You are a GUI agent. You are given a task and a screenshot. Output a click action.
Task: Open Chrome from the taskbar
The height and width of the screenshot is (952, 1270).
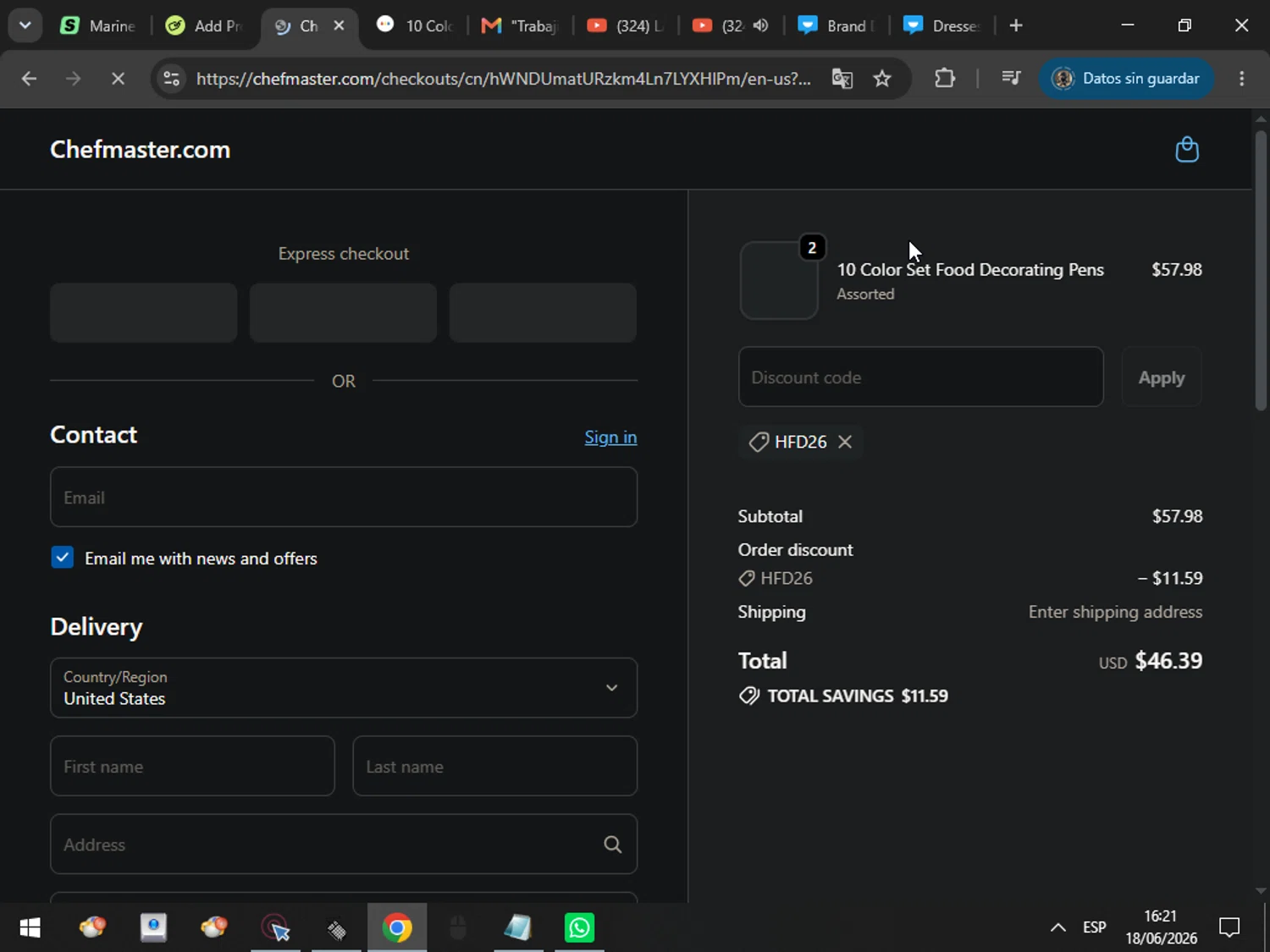(397, 928)
